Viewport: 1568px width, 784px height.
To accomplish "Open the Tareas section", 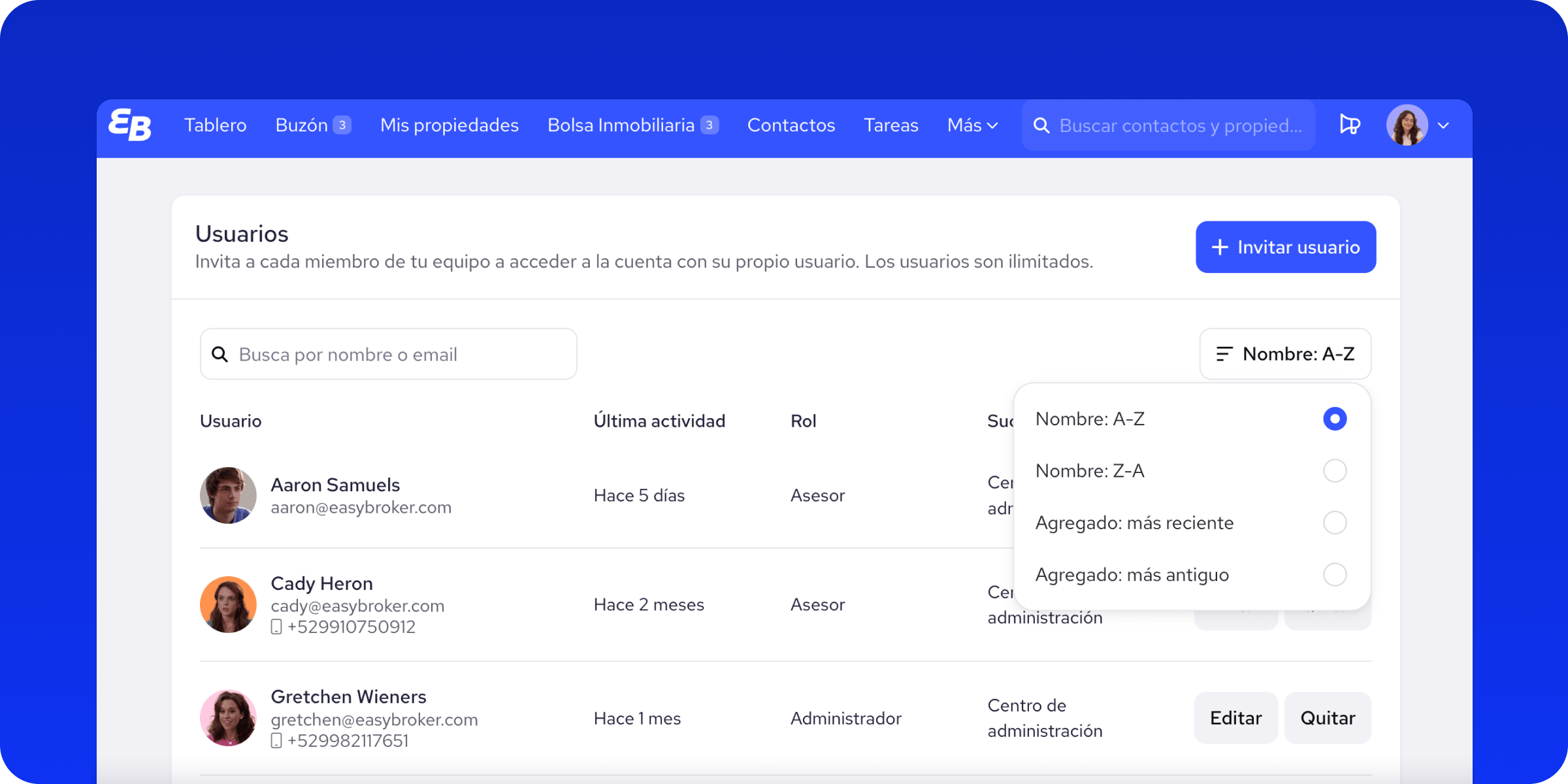I will coord(891,125).
